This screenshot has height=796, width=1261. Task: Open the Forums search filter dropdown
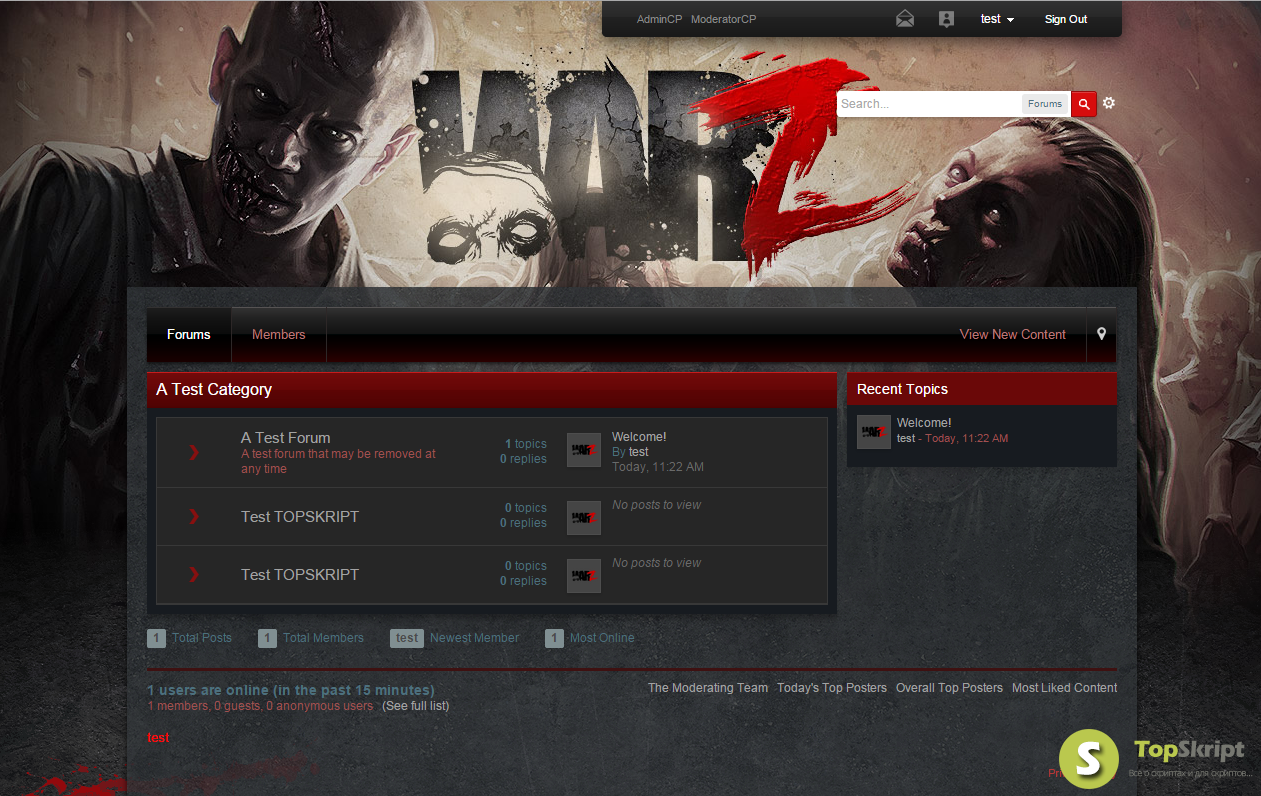1045,104
